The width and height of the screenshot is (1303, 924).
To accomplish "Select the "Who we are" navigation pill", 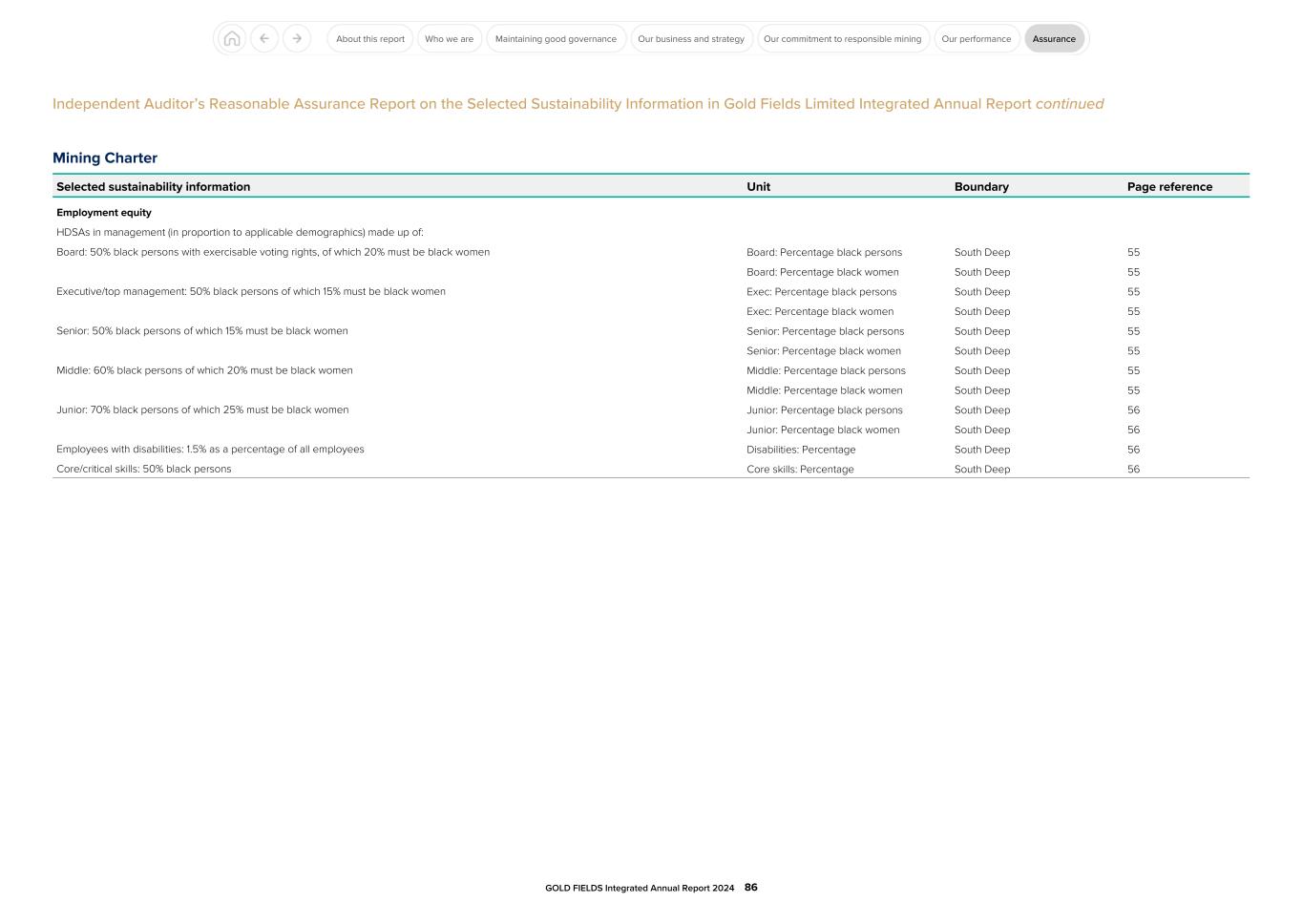I will (449, 38).
